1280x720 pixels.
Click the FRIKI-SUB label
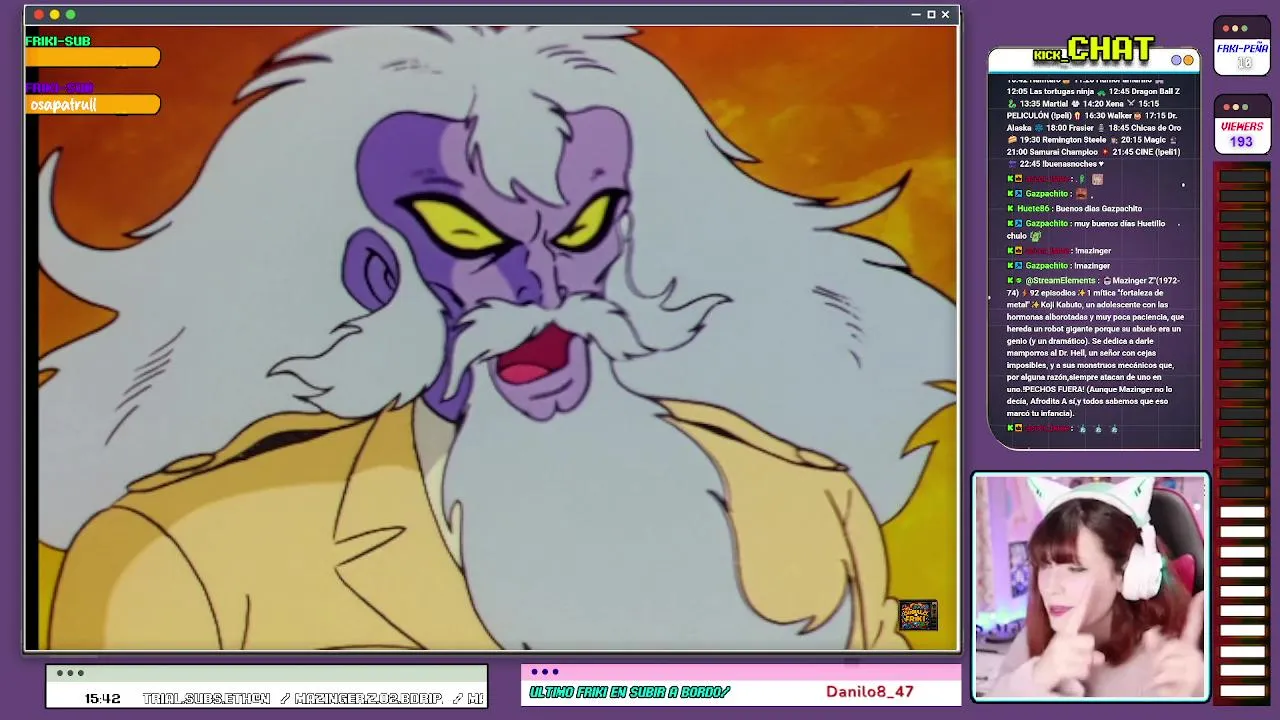(58, 41)
